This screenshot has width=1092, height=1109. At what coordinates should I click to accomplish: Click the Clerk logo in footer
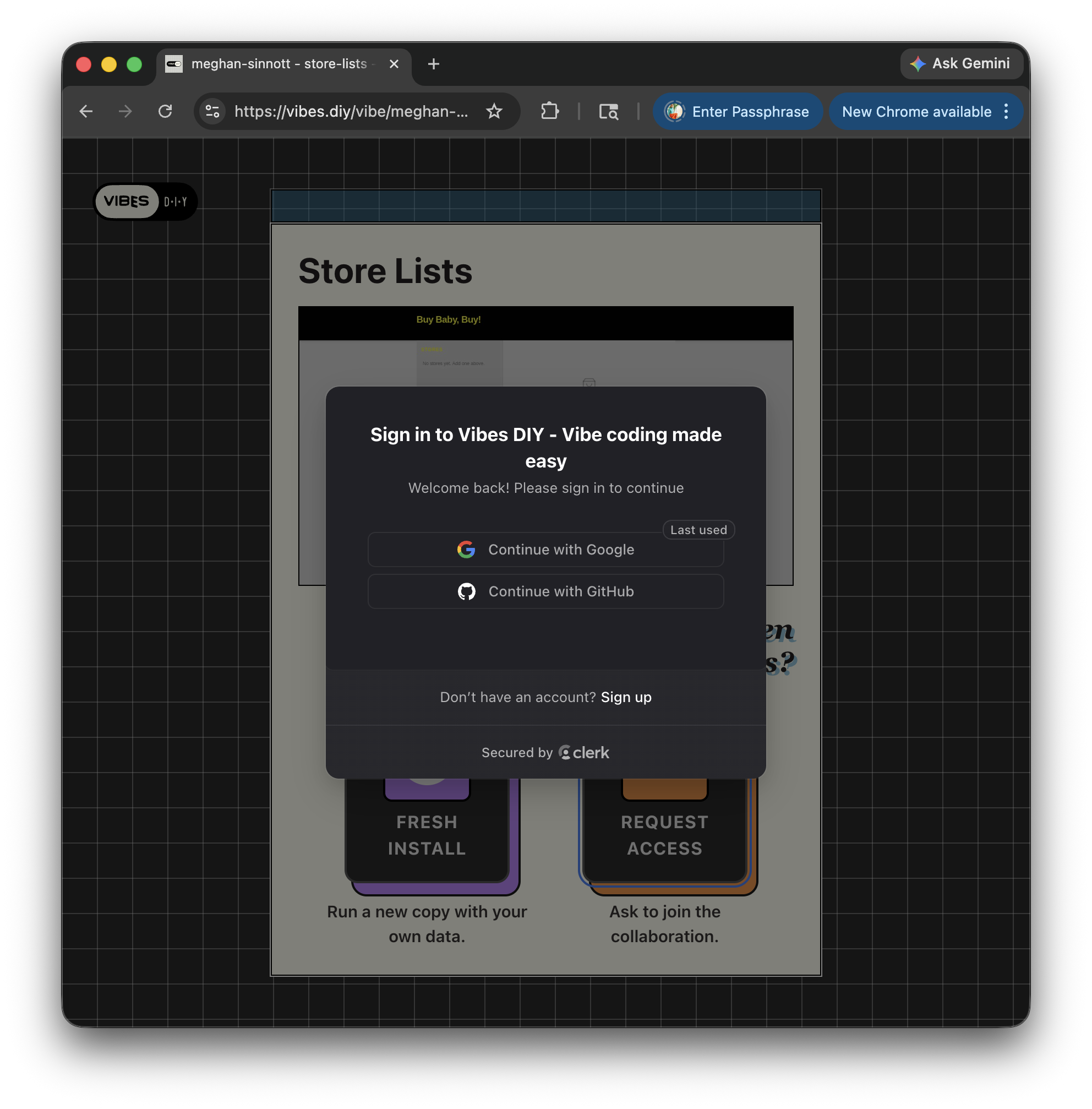pyautogui.click(x=583, y=752)
